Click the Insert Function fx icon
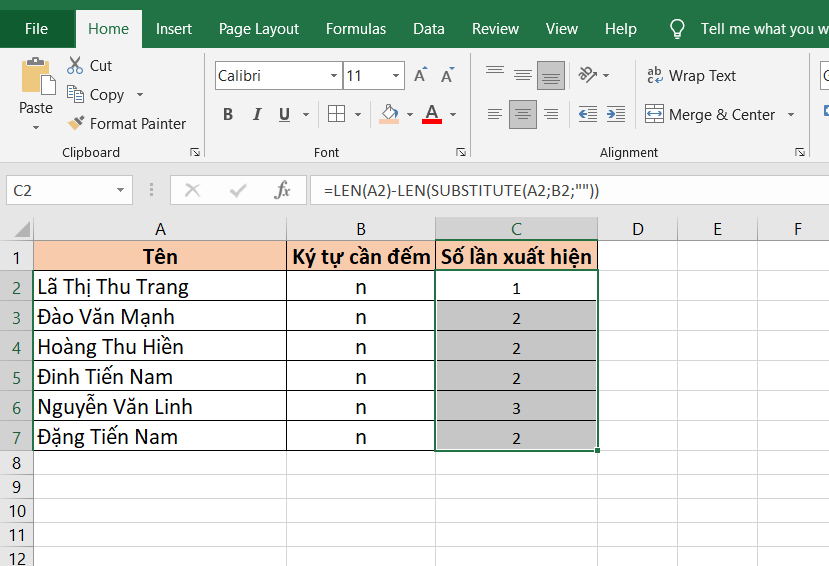The width and height of the screenshot is (829, 566). (x=283, y=190)
